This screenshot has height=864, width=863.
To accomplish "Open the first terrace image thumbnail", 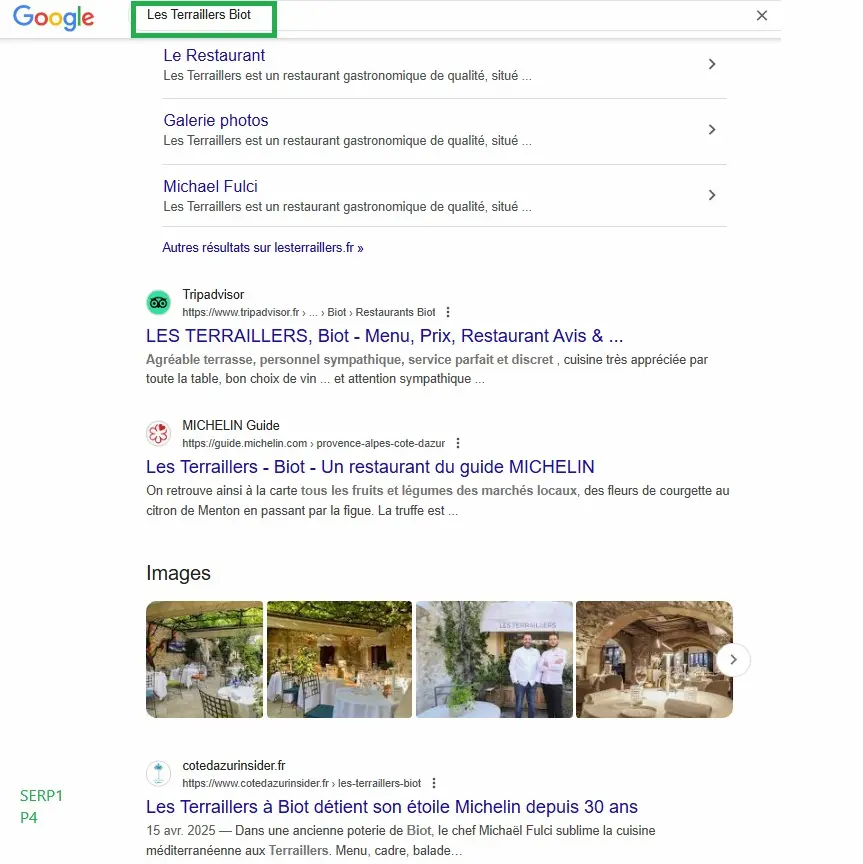I will click(204, 660).
